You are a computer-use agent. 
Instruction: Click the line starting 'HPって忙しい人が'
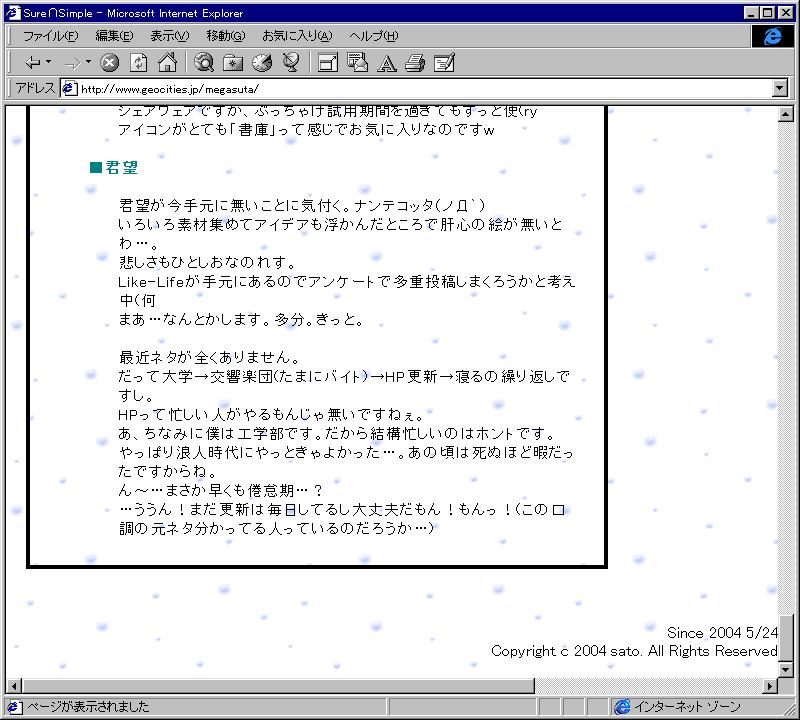(271, 414)
